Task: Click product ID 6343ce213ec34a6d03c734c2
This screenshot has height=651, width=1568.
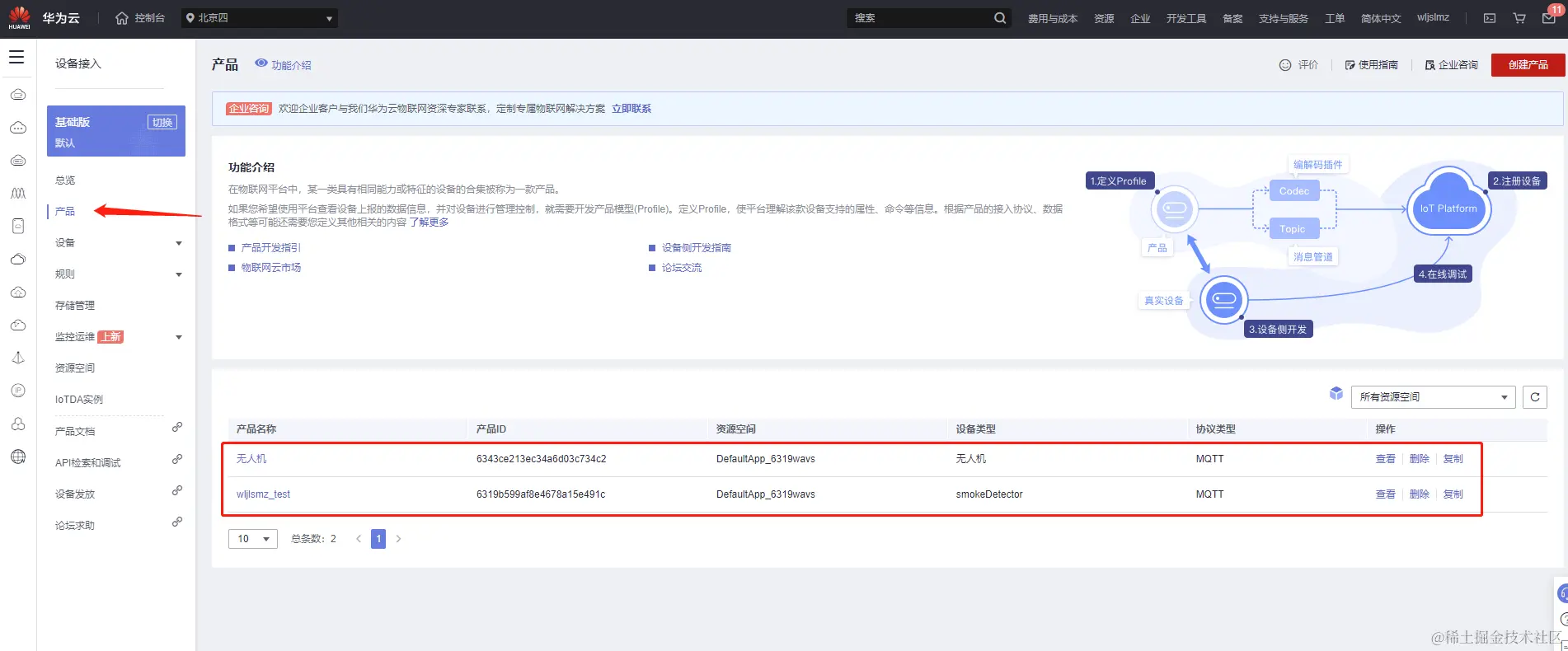Action: [x=541, y=459]
